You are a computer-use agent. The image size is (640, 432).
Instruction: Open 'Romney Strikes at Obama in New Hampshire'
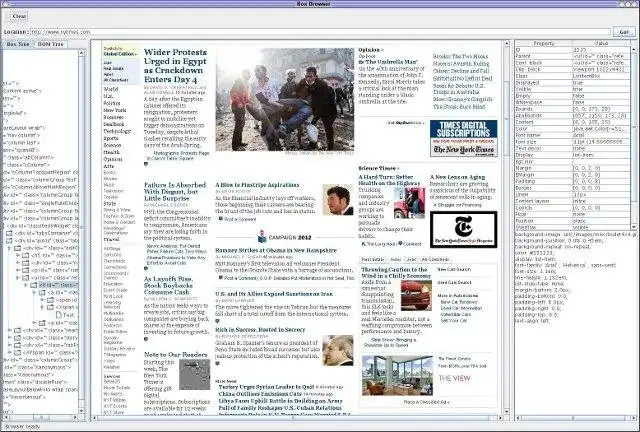click(276, 250)
